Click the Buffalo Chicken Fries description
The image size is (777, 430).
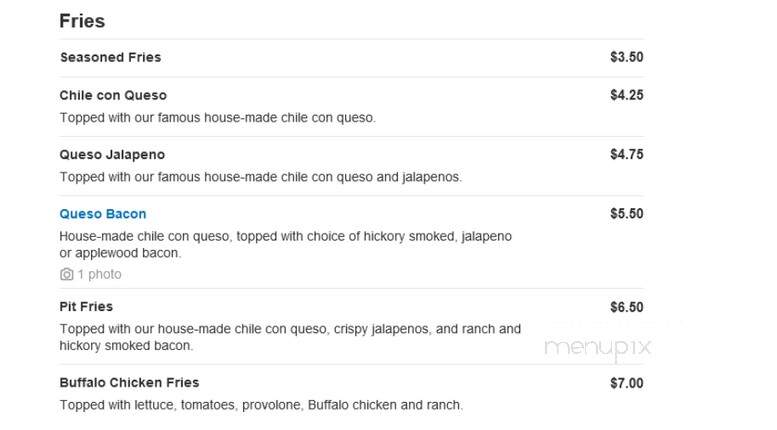coord(261,405)
